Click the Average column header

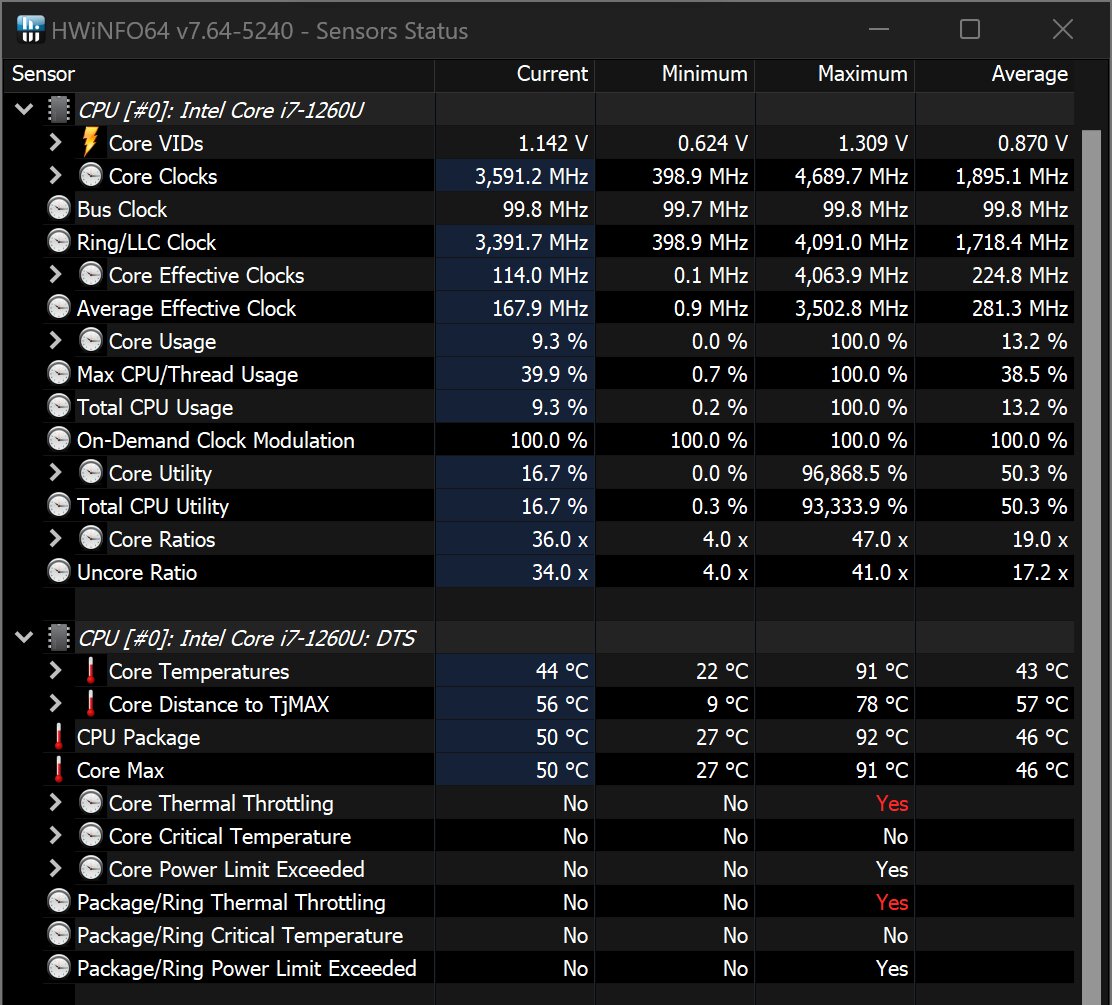tap(994, 74)
